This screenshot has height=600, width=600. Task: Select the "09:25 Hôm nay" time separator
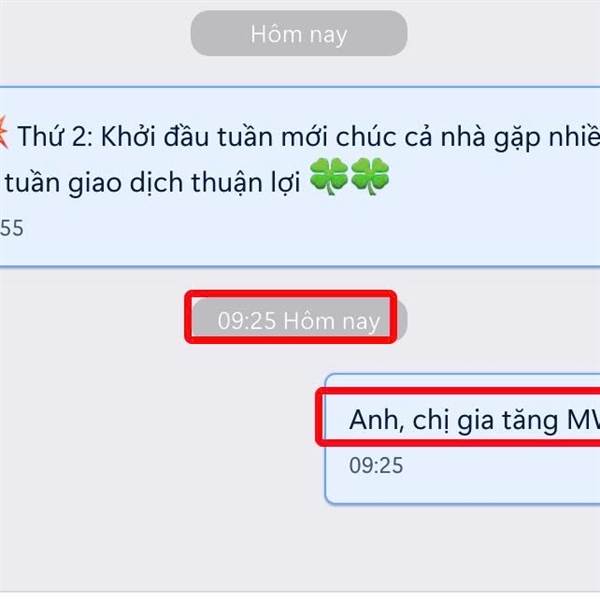coord(299,320)
